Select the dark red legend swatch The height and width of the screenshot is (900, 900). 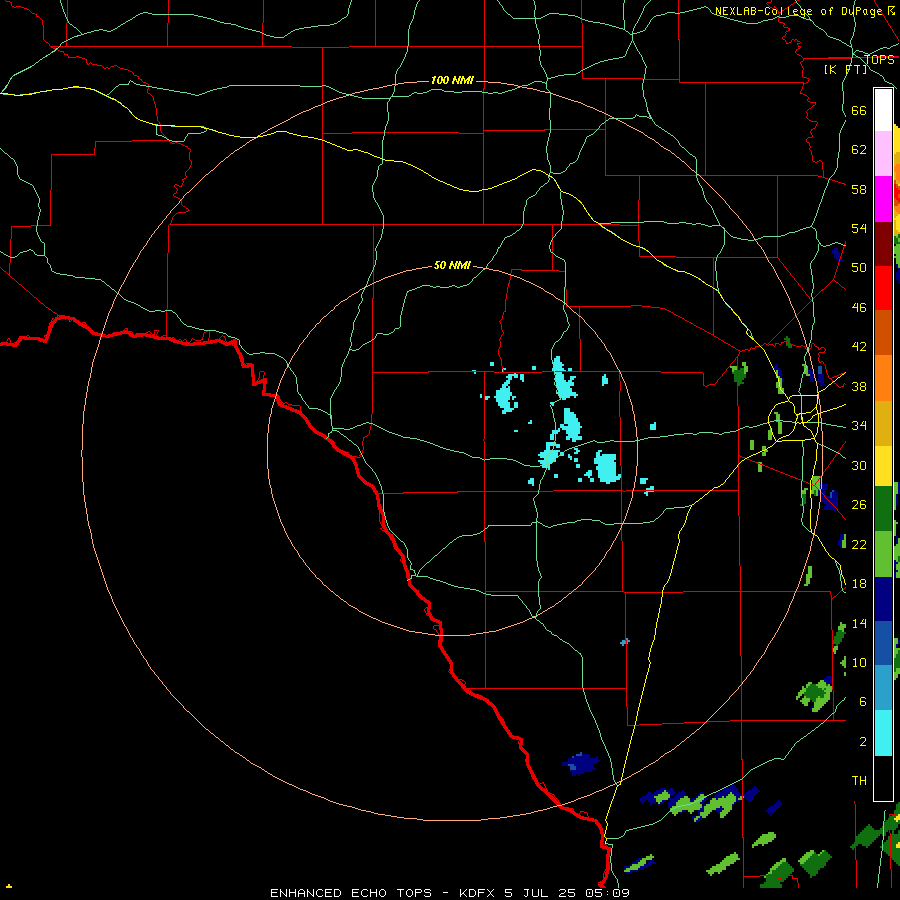click(883, 243)
